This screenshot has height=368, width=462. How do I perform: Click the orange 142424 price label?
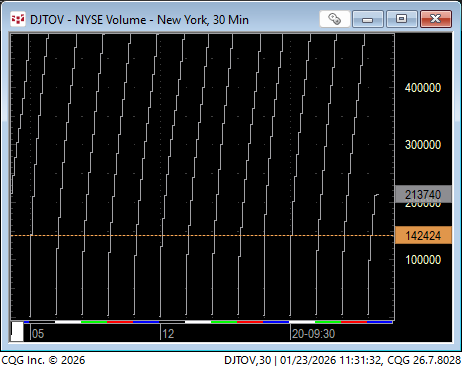point(423,235)
